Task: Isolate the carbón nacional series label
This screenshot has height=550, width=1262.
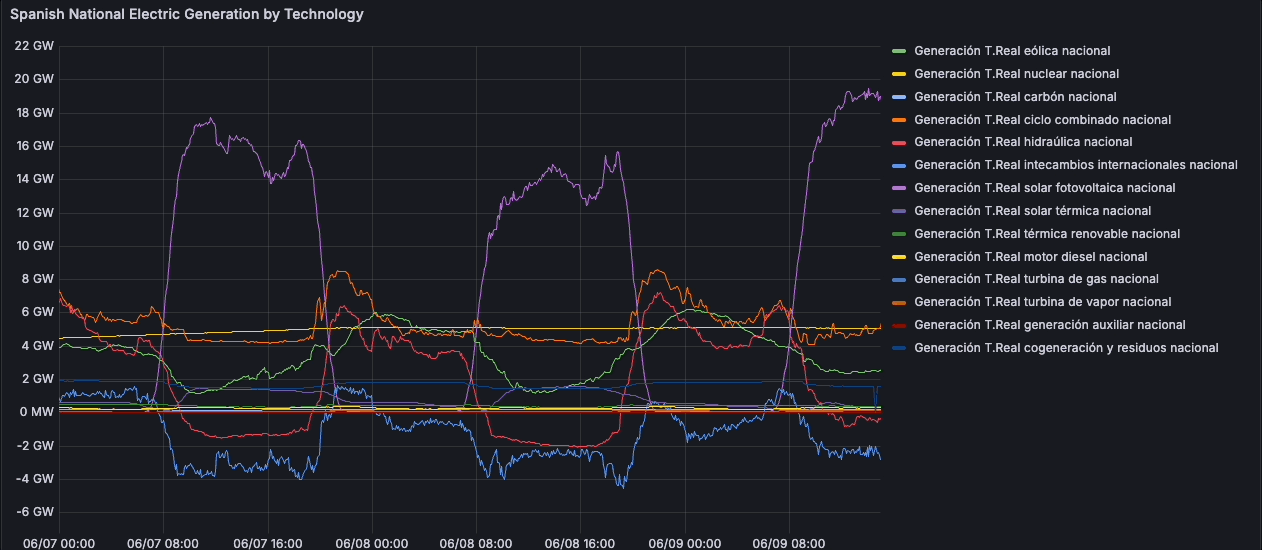Action: coord(1015,97)
